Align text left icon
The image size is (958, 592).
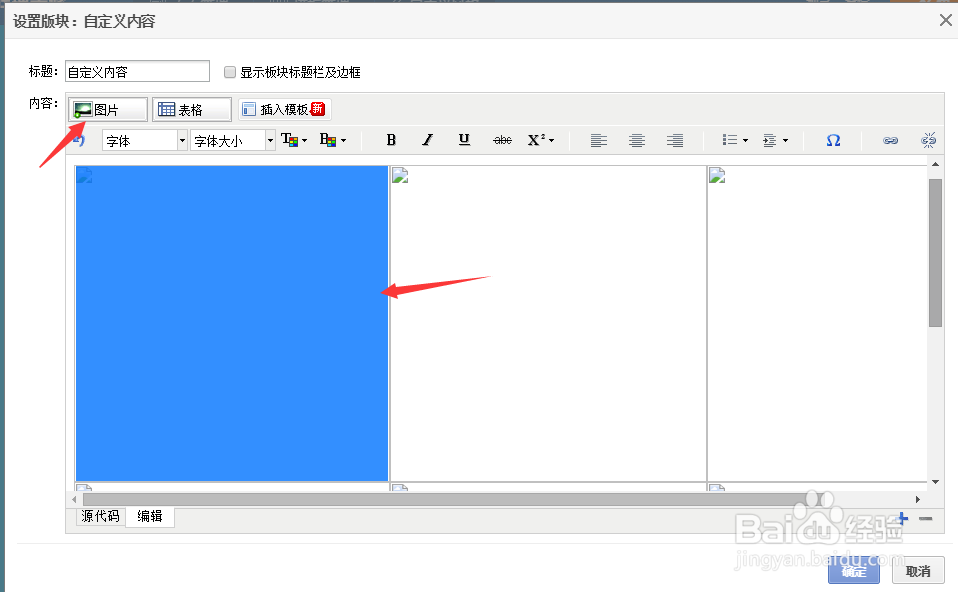click(599, 141)
